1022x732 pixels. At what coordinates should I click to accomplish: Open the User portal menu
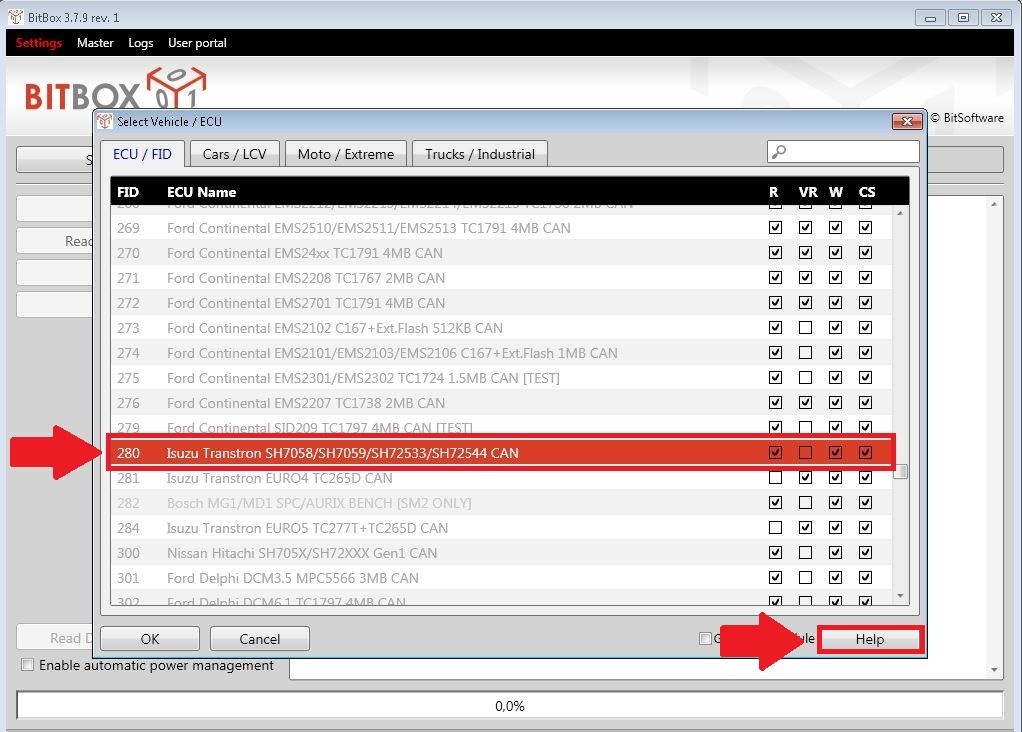coord(197,43)
